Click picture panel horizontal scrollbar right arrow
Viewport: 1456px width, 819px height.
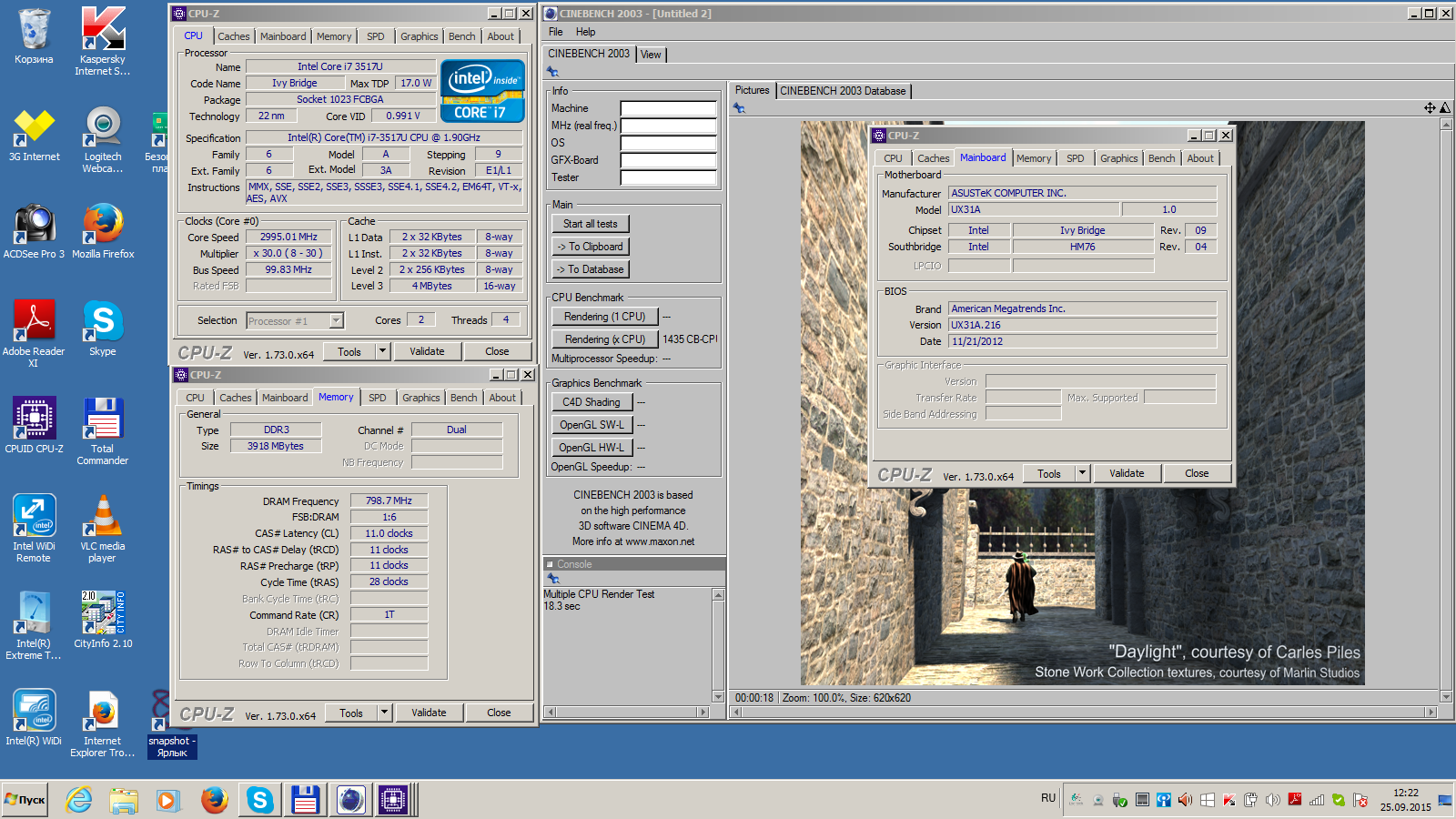pos(1431,713)
